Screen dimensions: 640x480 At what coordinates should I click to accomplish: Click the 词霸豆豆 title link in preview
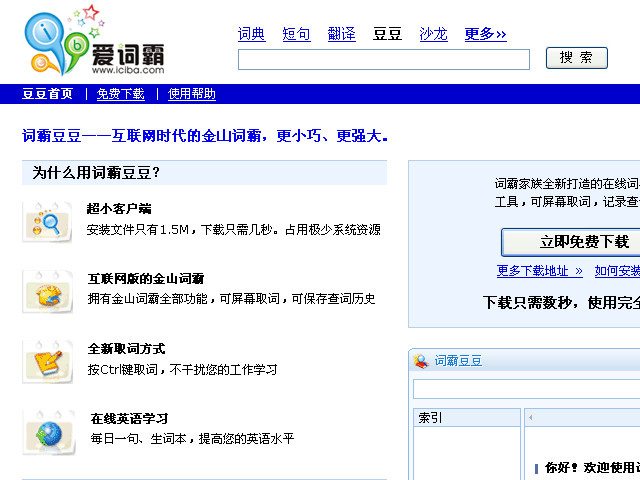(x=458, y=361)
